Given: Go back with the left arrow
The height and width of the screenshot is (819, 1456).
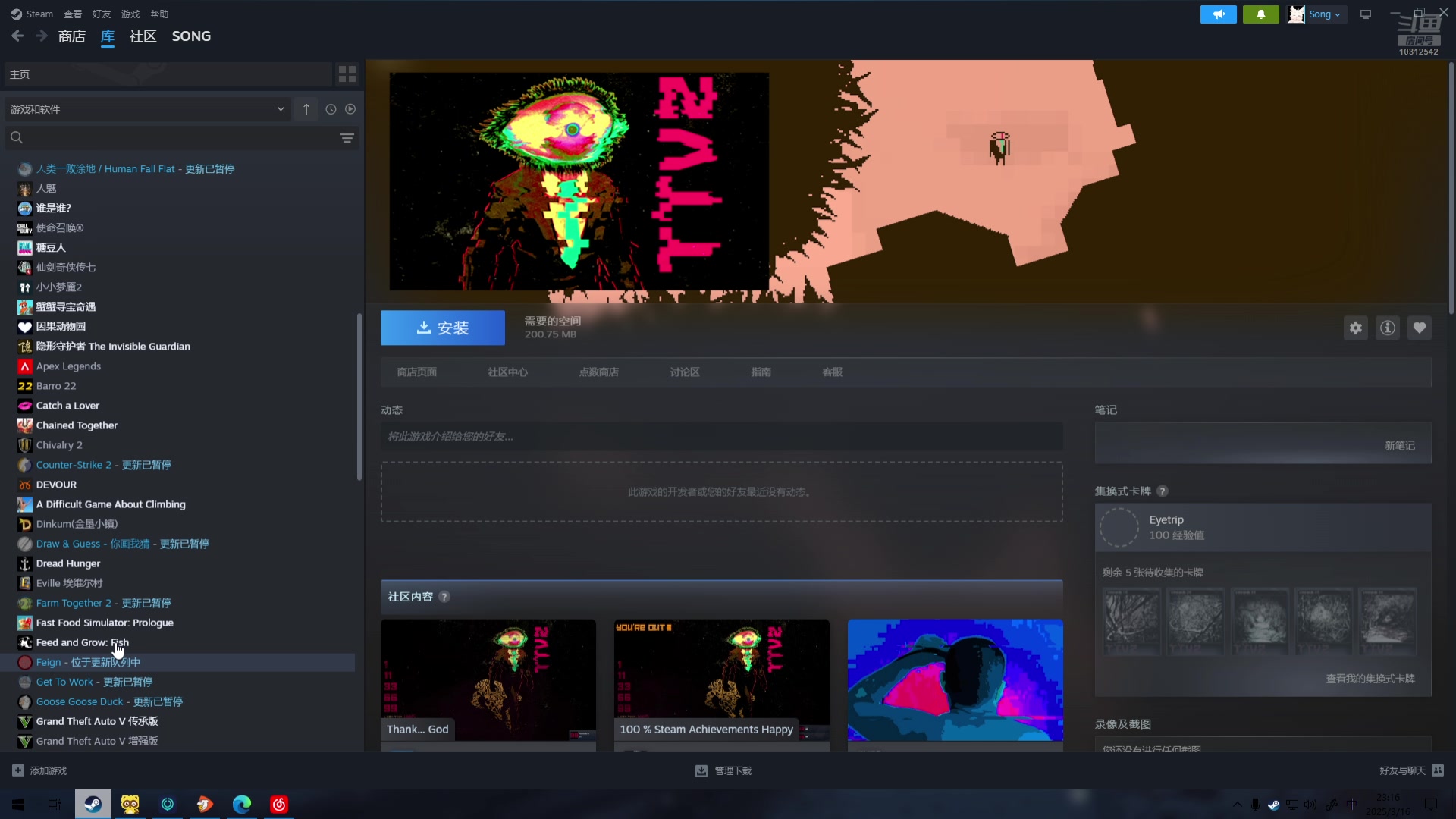Looking at the screenshot, I should tap(17, 36).
